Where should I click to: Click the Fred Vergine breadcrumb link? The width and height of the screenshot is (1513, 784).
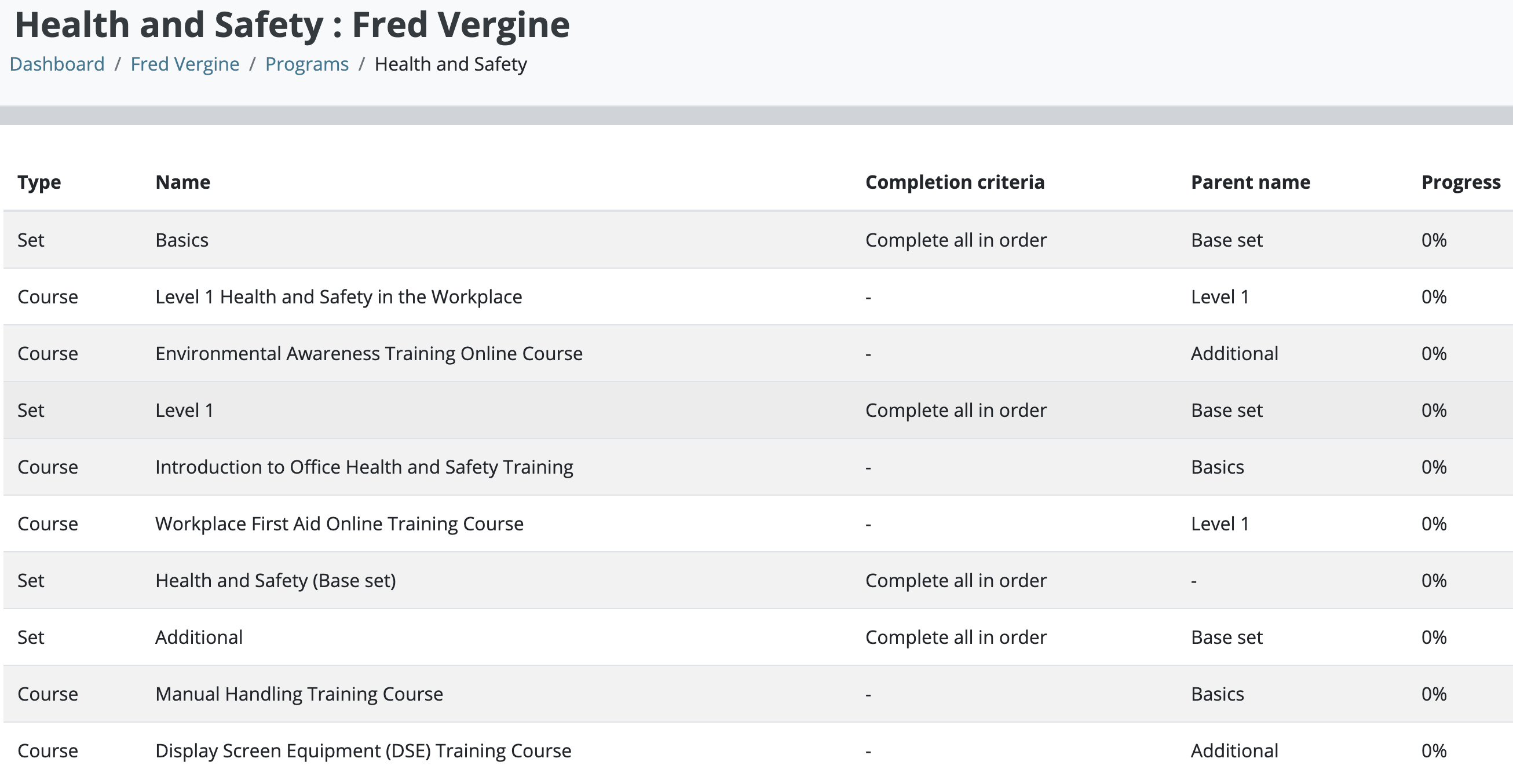pos(184,64)
